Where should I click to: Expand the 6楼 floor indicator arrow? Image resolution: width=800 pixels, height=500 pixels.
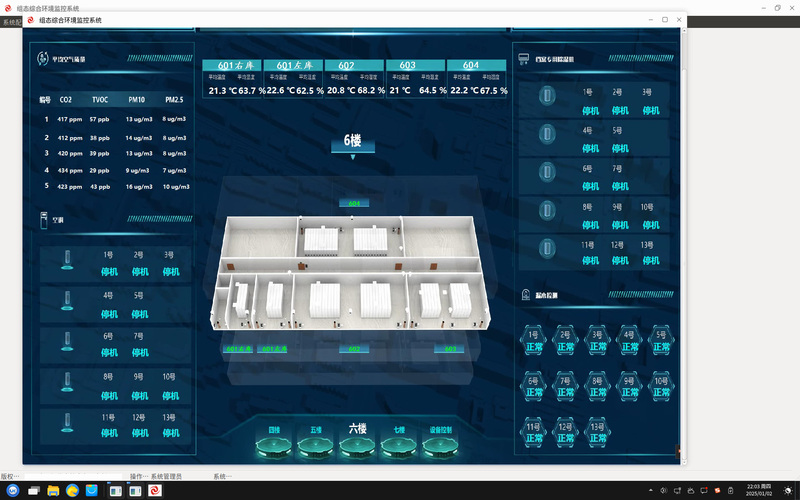(x=353, y=157)
